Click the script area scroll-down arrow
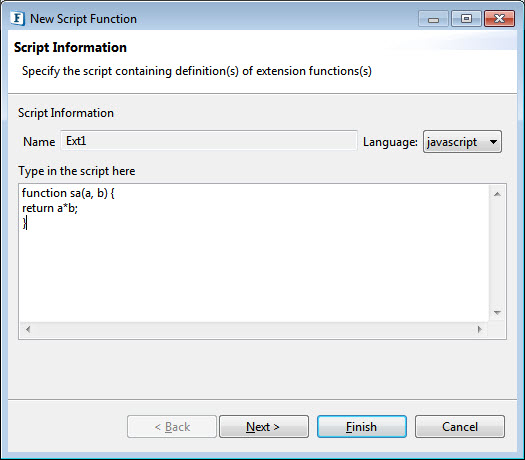Screen dimensions: 525x460 (497, 312)
